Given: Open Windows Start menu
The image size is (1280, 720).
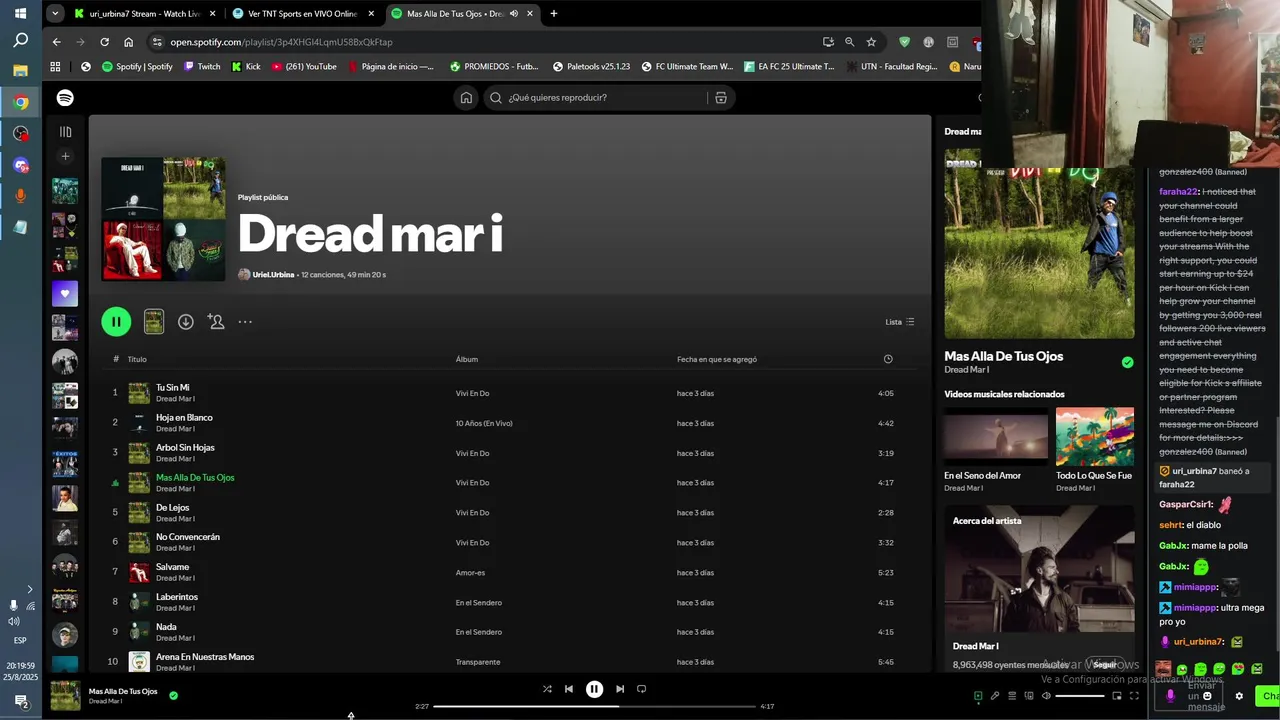Looking at the screenshot, I should [x=20, y=14].
